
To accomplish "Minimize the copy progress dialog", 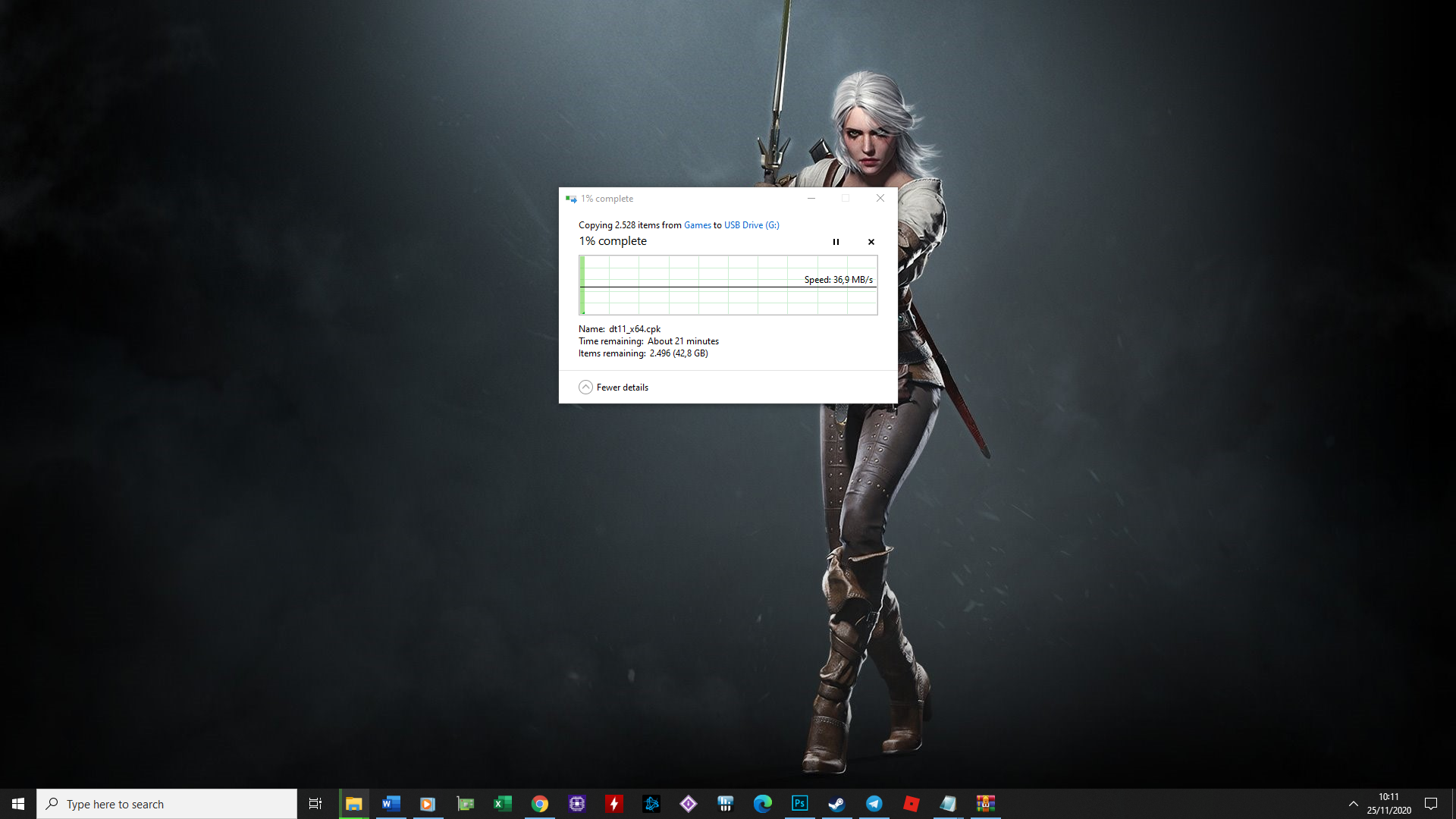I will 811,199.
